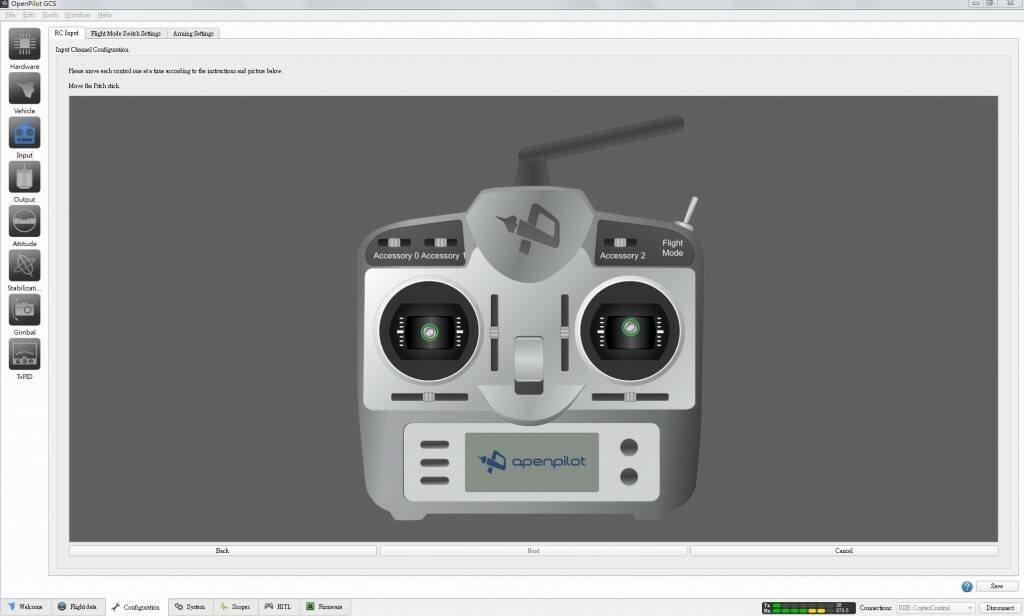Go to the Scopes workspace tab
This screenshot has height=616, width=1024.
(236, 607)
